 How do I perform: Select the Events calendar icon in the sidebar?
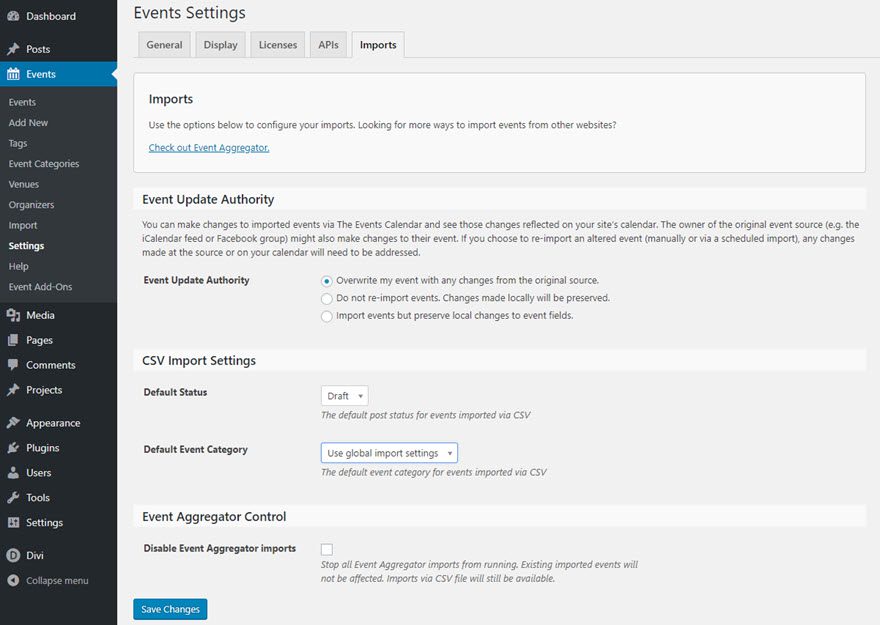tap(14, 73)
